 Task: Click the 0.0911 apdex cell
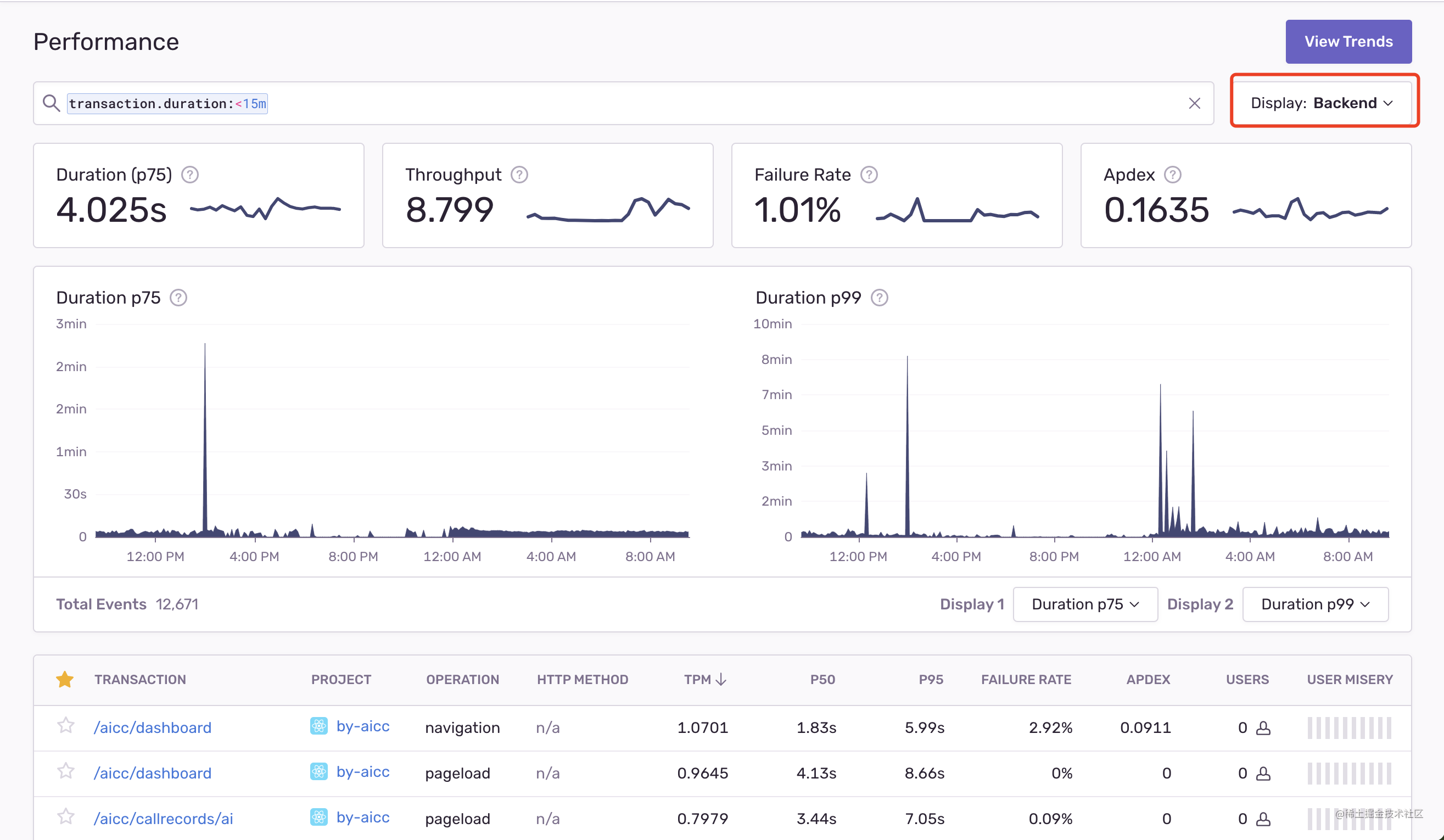point(1145,727)
